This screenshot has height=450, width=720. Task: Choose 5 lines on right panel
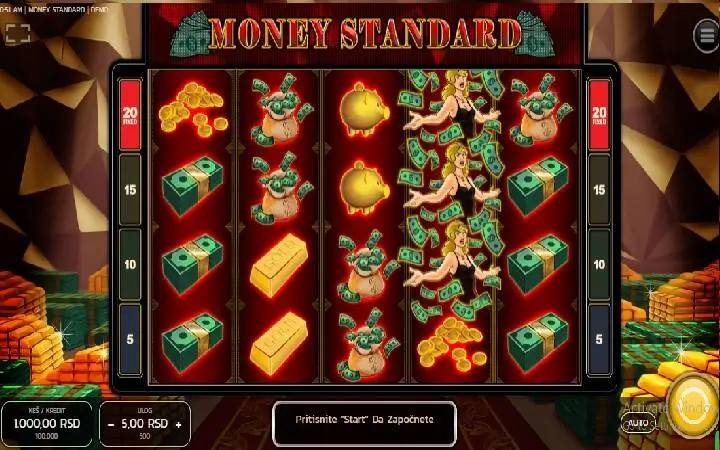click(x=599, y=339)
